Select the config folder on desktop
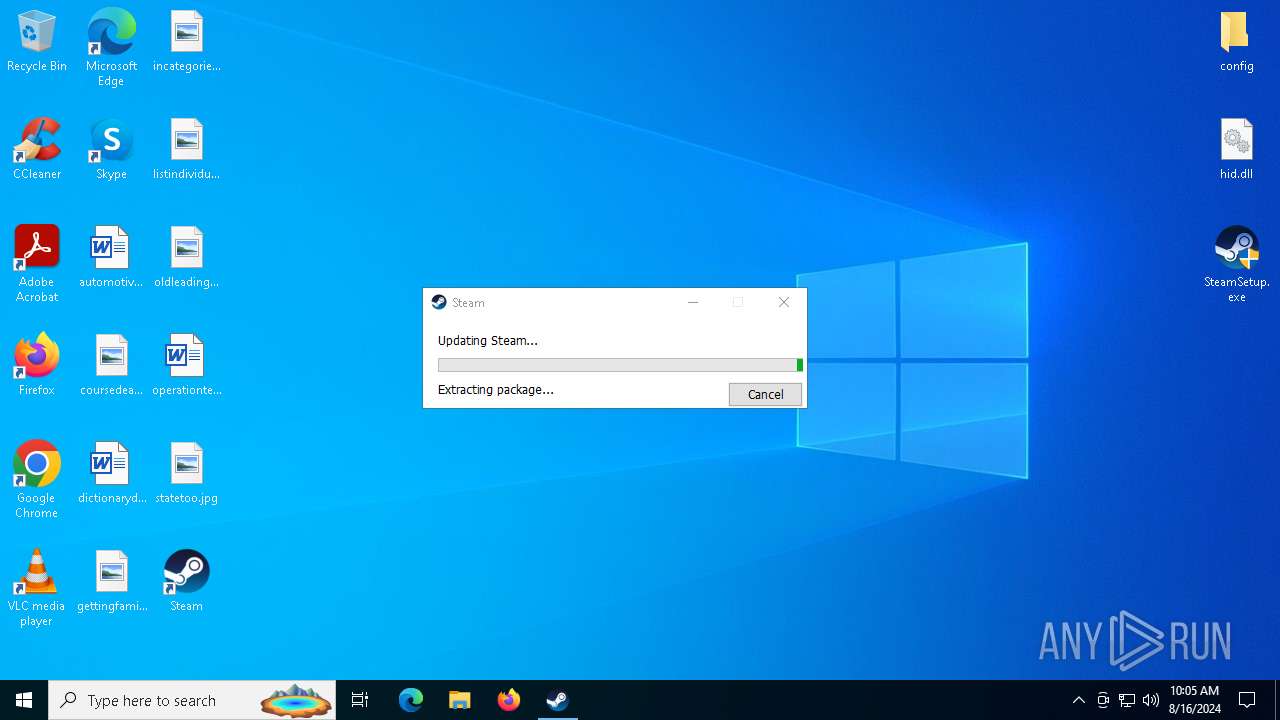1280x720 pixels. tap(1237, 42)
